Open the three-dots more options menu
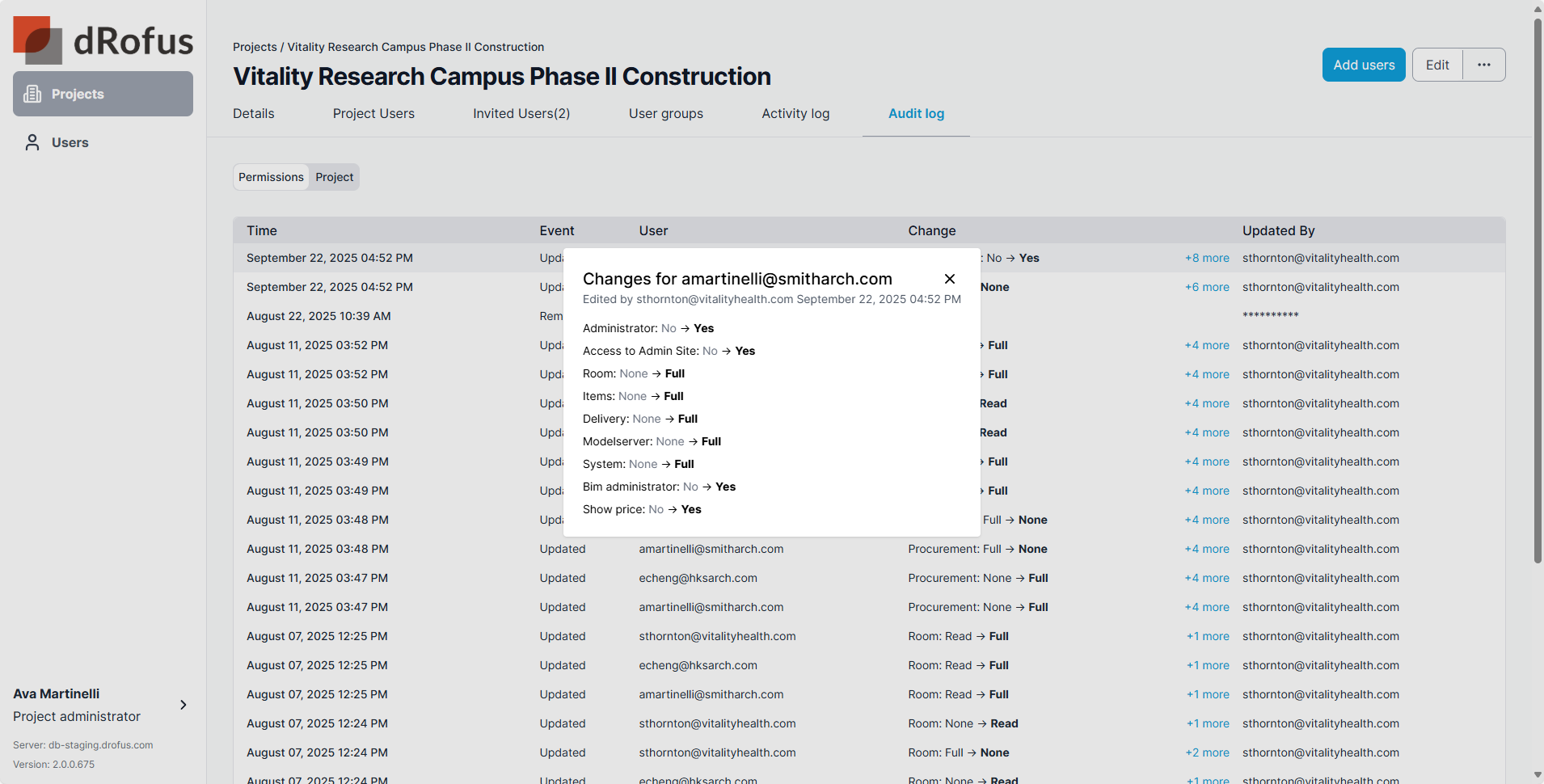 [1483, 65]
